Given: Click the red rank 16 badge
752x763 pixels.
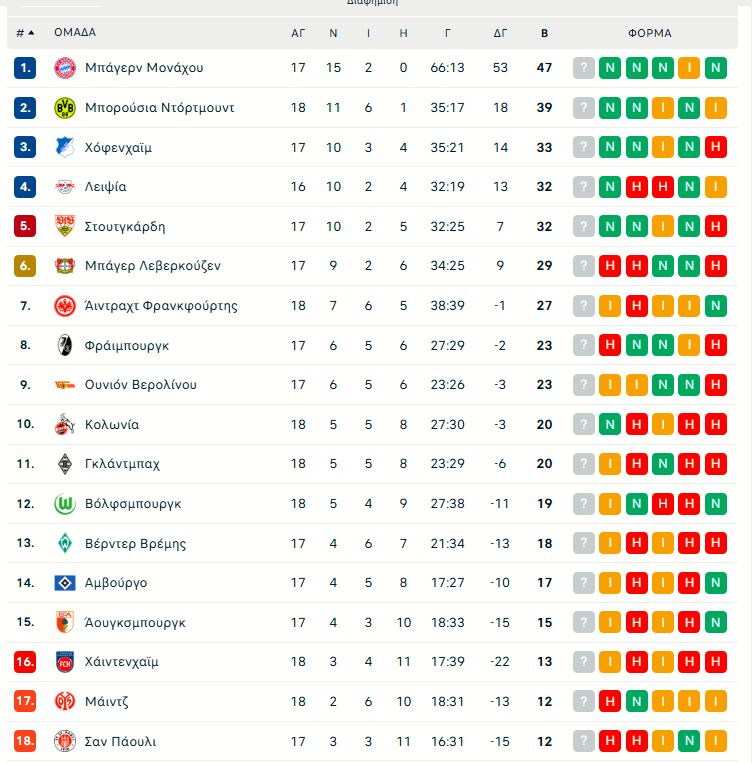Looking at the screenshot, I should pyautogui.click(x=26, y=662).
